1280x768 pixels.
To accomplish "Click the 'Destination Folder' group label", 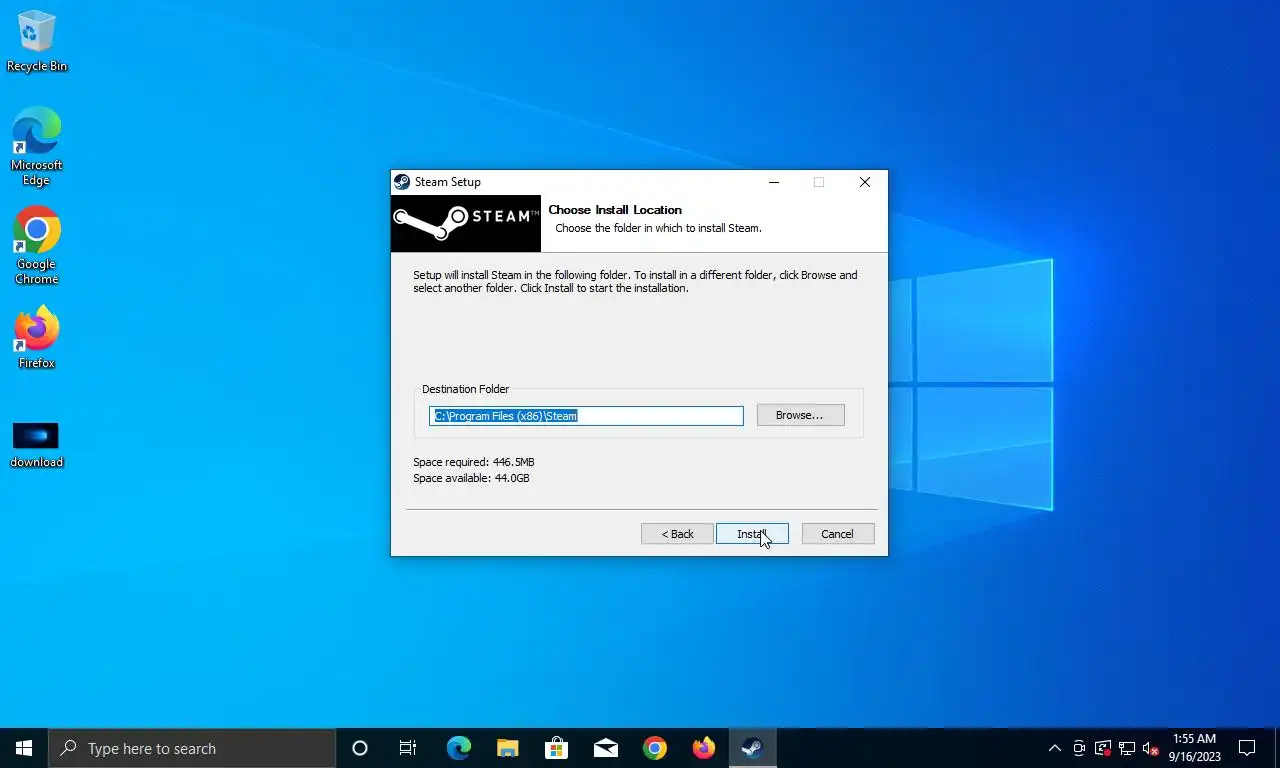I will coord(465,389).
